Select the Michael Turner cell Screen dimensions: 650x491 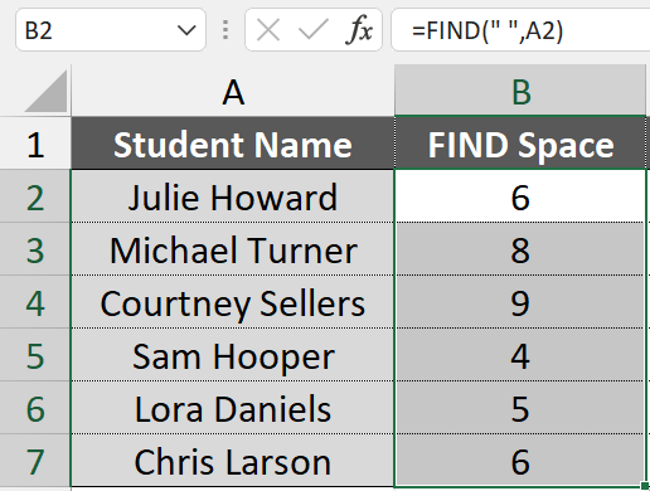point(233,250)
